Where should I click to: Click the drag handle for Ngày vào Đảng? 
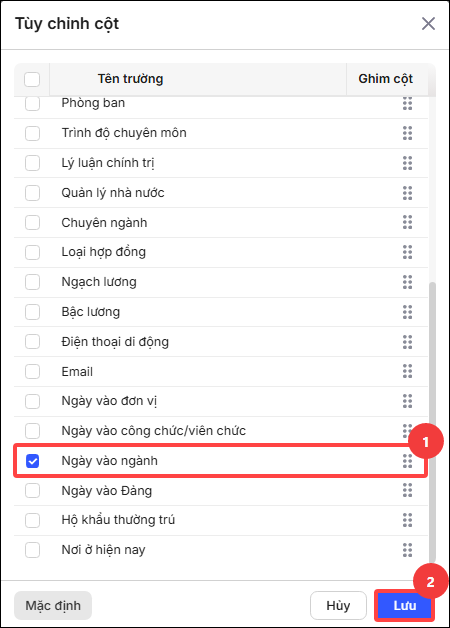pyautogui.click(x=407, y=490)
